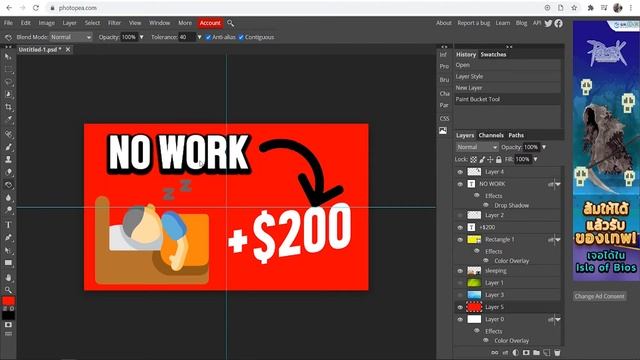Open layer Opacity dropdown arrow
This screenshot has width=640, height=360.
coord(544,147)
